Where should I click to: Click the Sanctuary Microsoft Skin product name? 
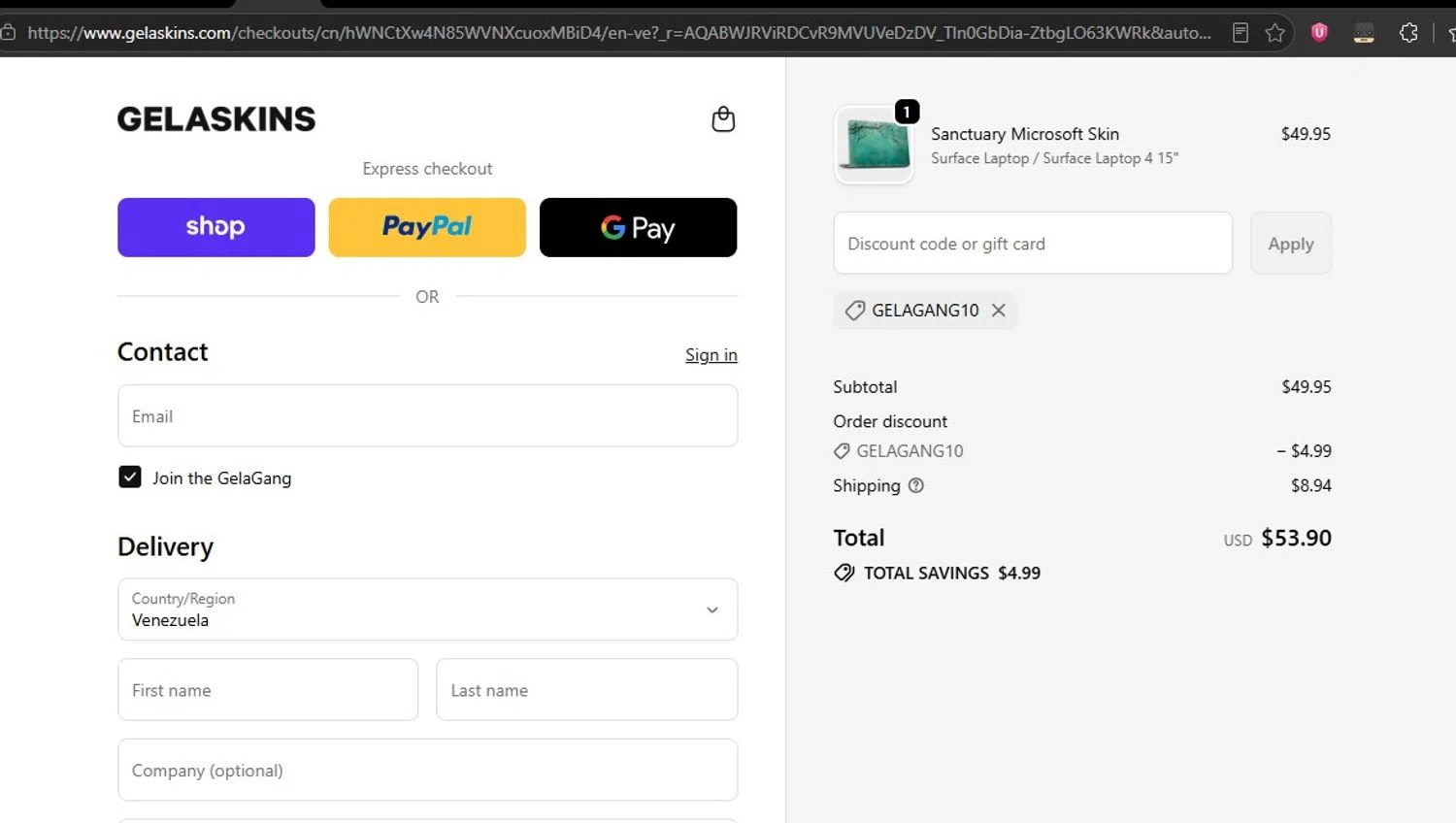[x=1025, y=134]
